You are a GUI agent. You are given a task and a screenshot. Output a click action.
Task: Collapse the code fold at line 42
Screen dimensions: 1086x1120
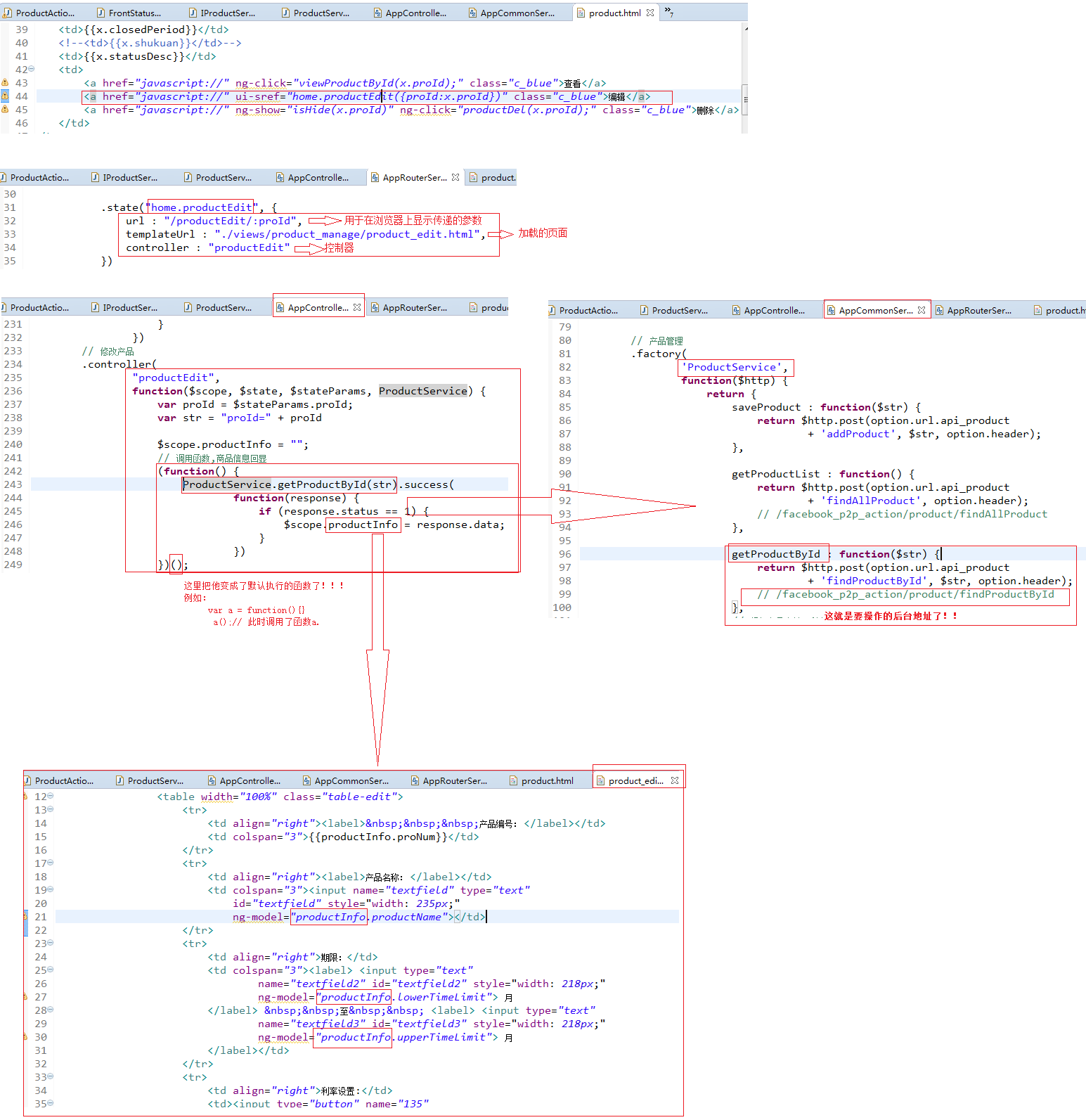32,70
